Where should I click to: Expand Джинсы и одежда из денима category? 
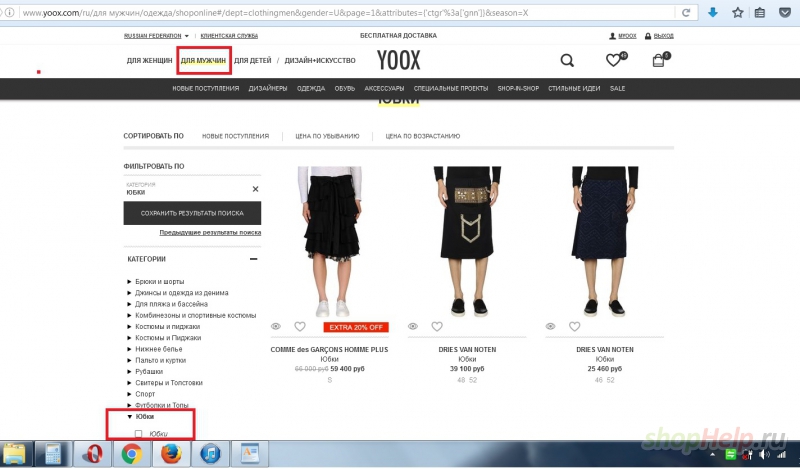coord(129,292)
